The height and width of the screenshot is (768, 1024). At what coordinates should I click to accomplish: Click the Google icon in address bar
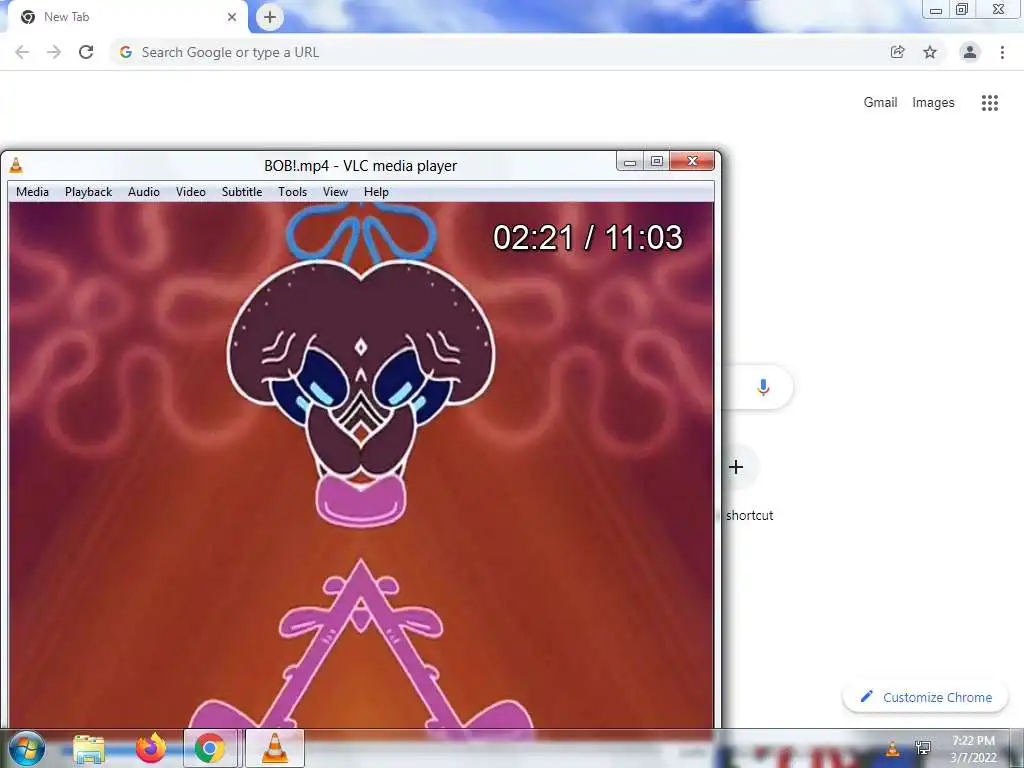coord(126,52)
